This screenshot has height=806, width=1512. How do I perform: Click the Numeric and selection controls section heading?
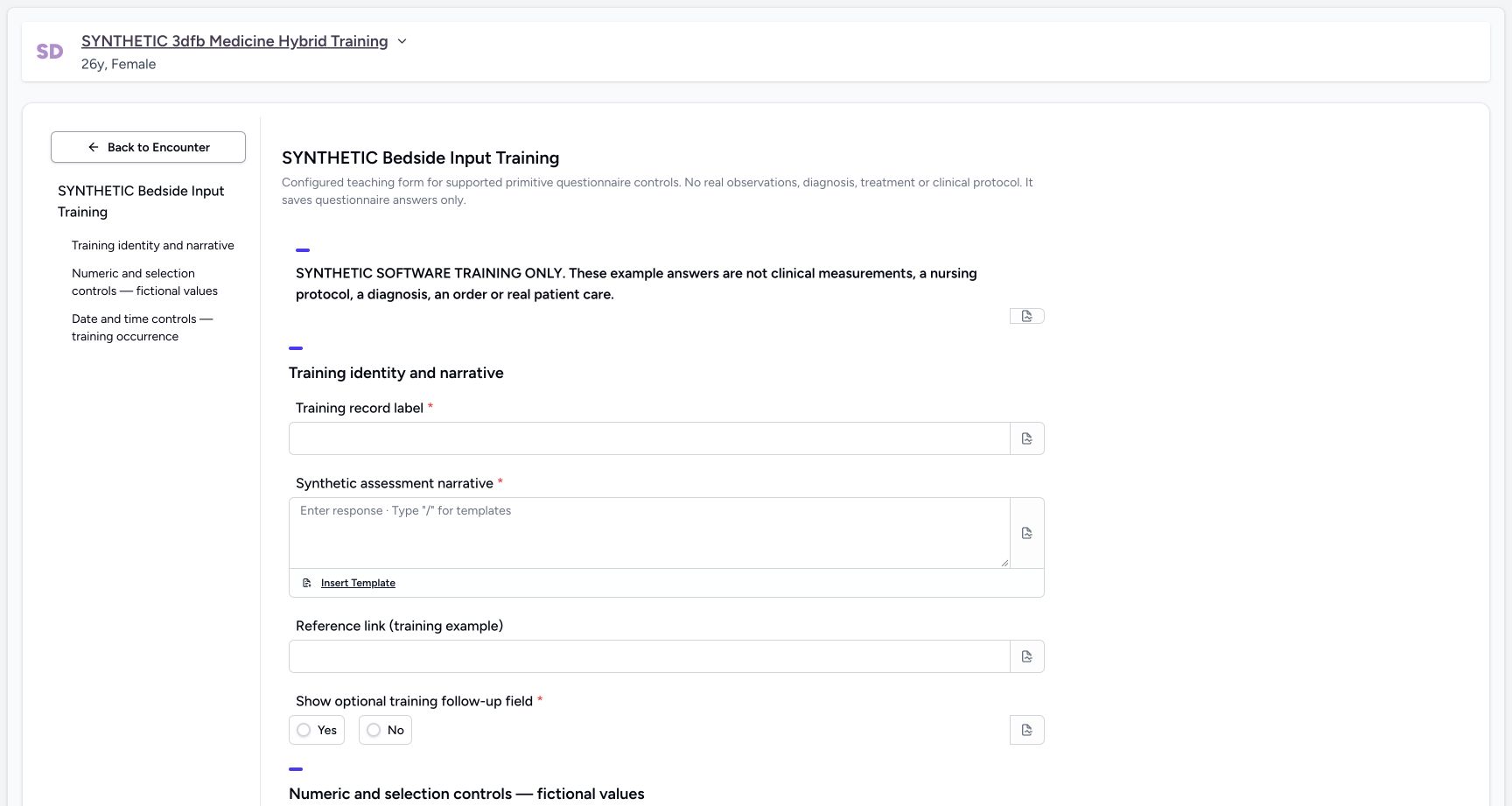point(466,794)
